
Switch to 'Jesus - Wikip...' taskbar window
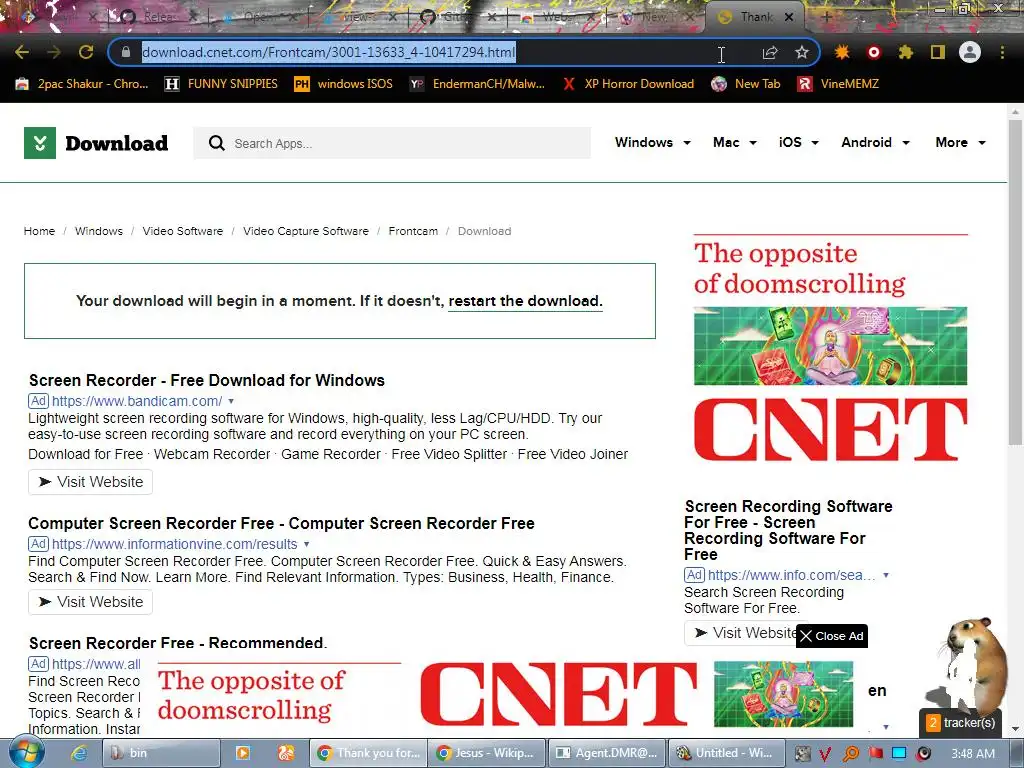[x=487, y=753]
